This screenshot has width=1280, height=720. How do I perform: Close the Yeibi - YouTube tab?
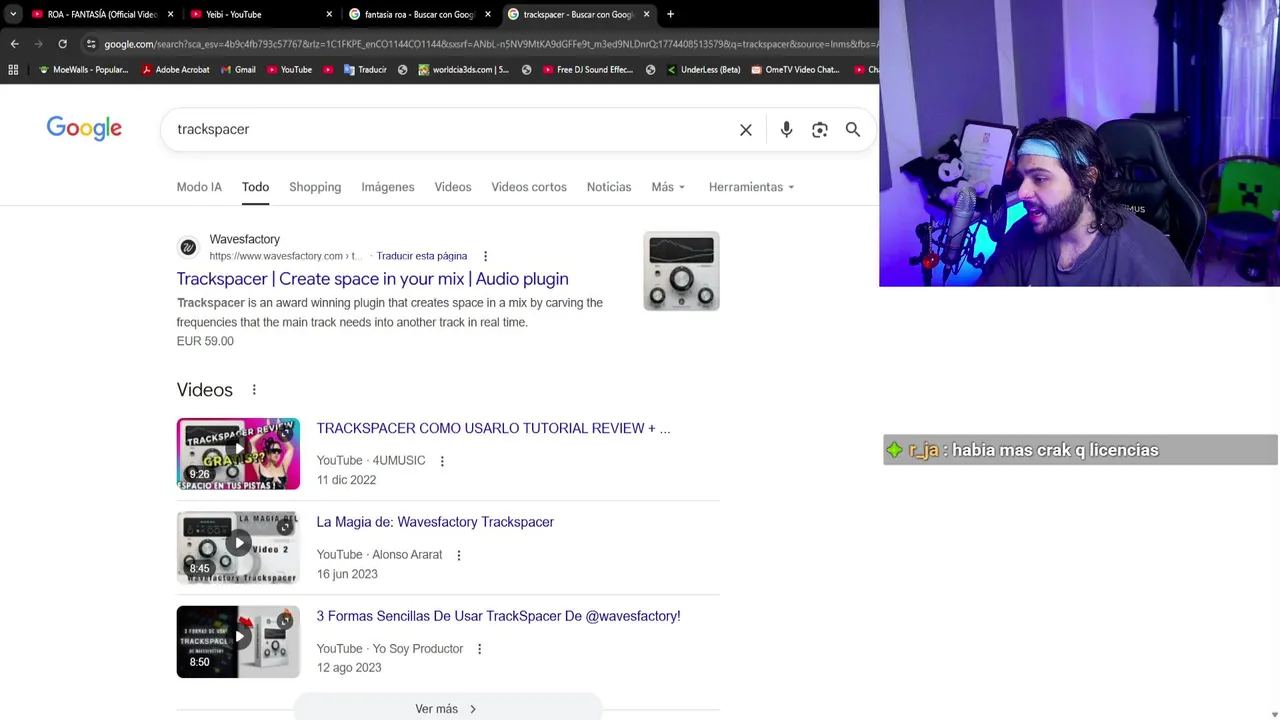329,14
